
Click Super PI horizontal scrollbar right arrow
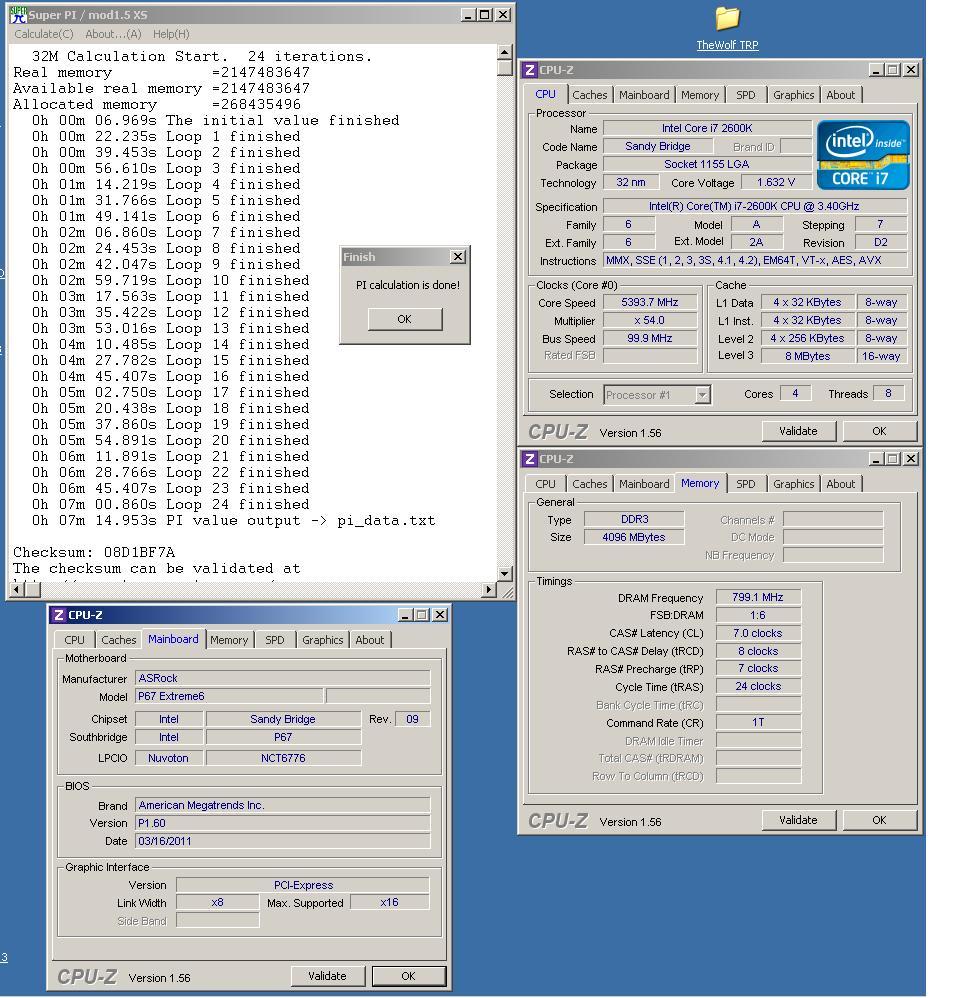click(x=489, y=589)
